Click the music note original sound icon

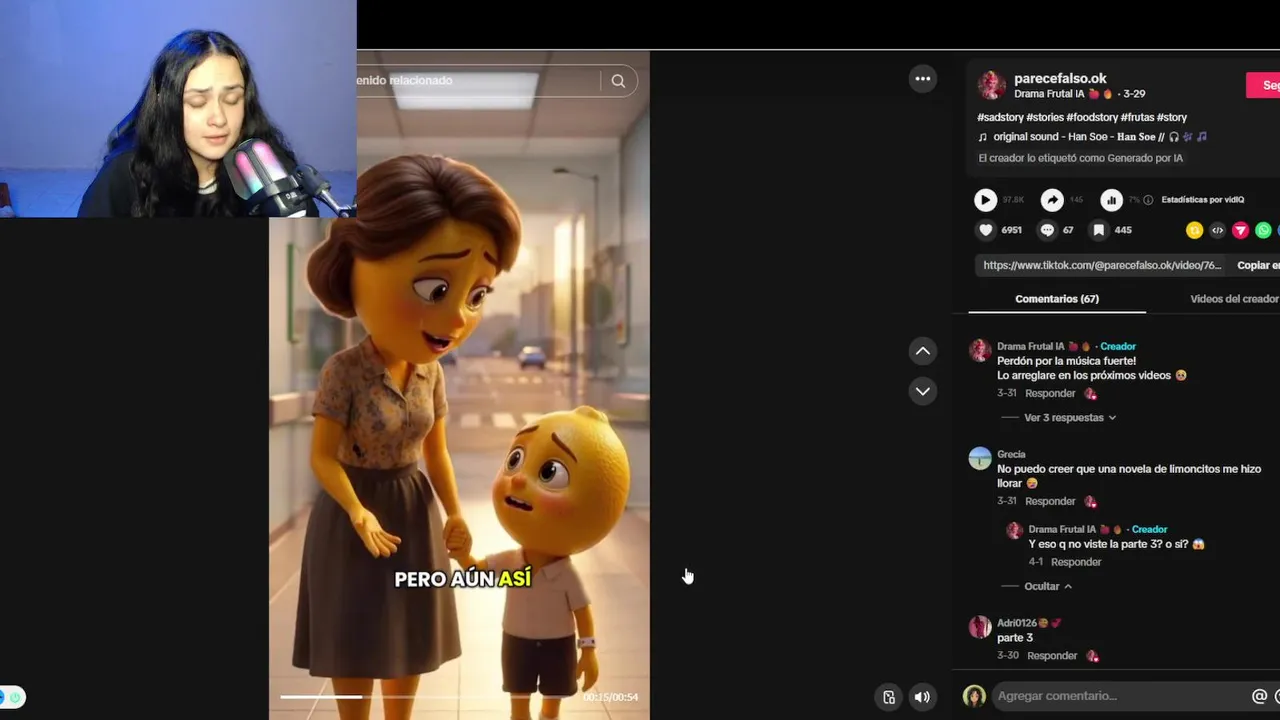pyautogui.click(x=983, y=137)
